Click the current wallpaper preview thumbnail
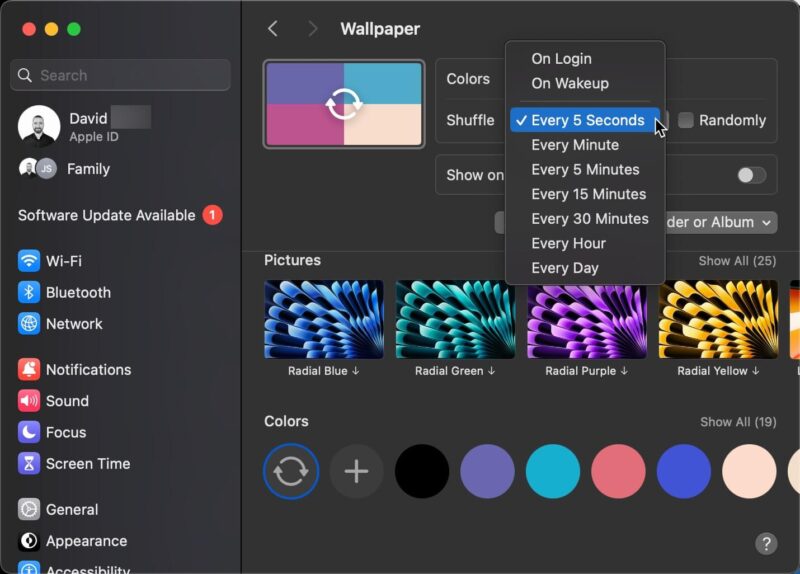The height and width of the screenshot is (574, 800). click(344, 104)
